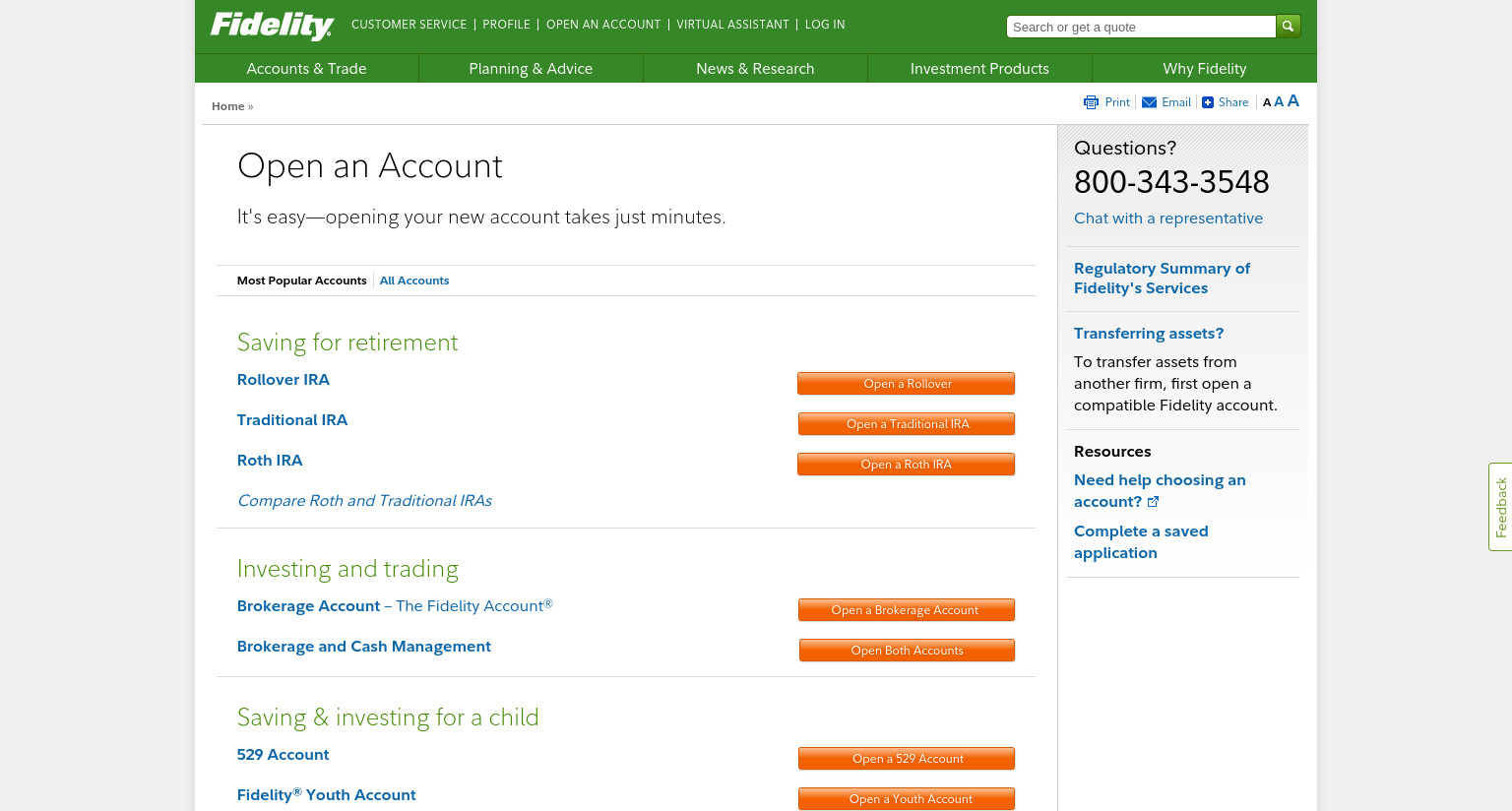Click the Open an Account page title
This screenshot has width=1512, height=811.
[370, 166]
